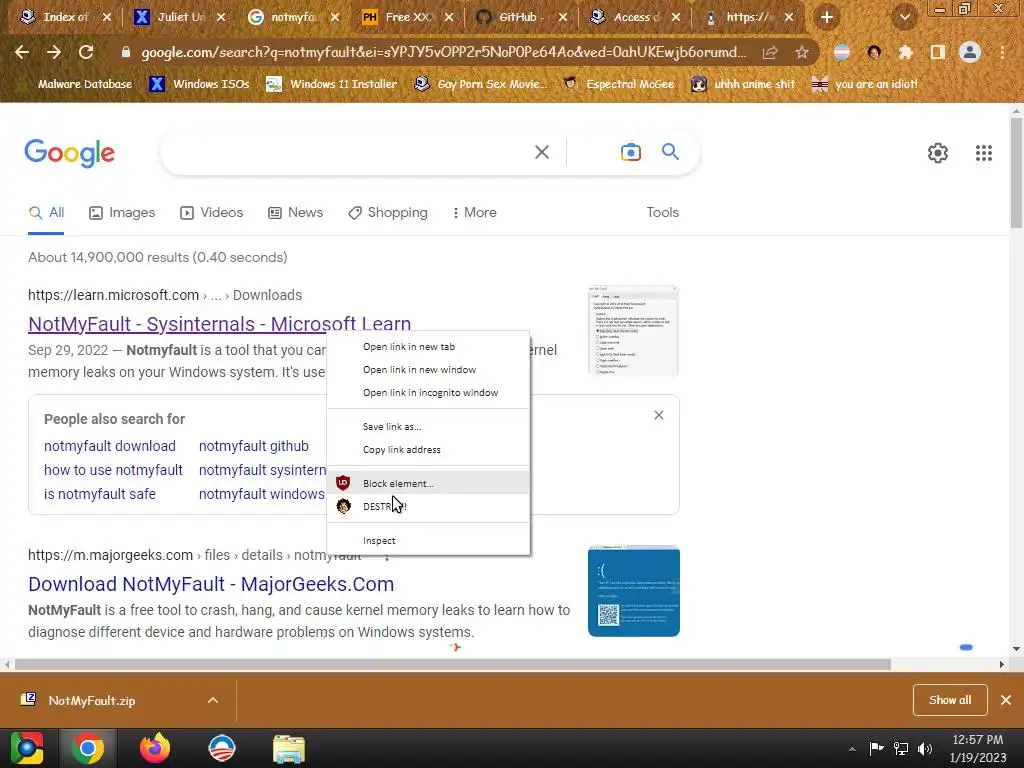Choose Copy link address
Image resolution: width=1024 pixels, height=768 pixels.
click(x=428, y=449)
